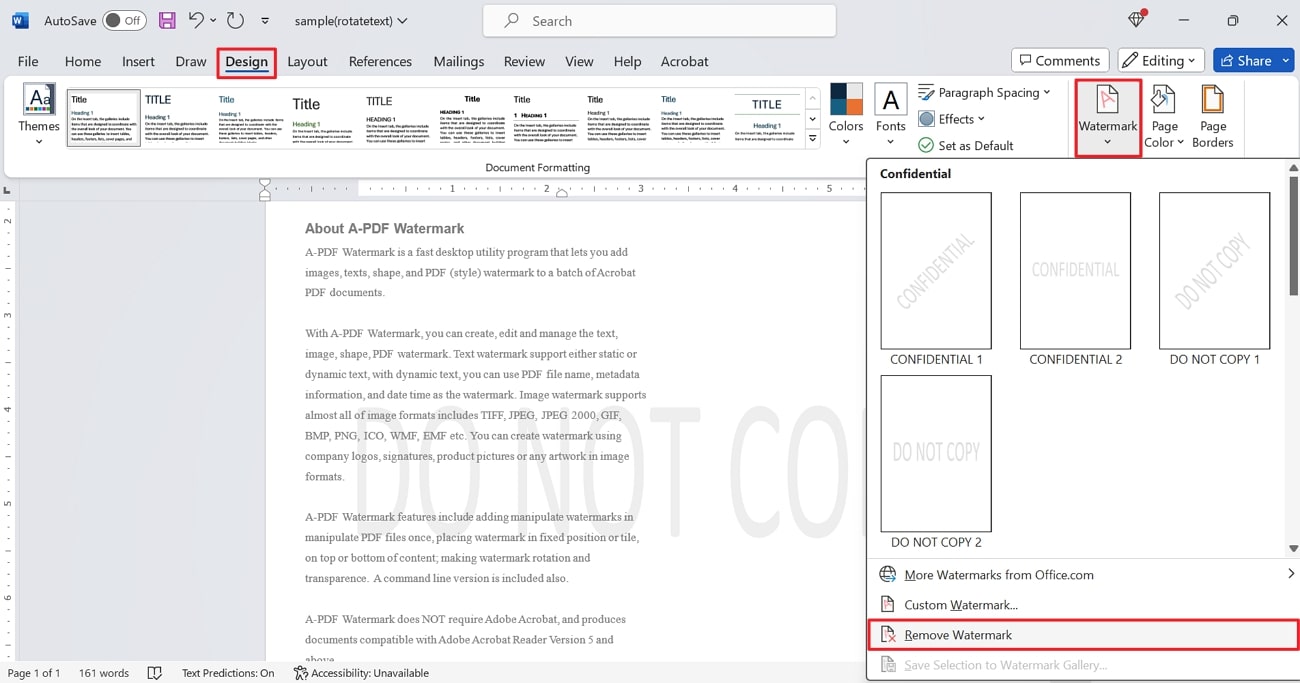This screenshot has height=683, width=1300.
Task: Click the Paragraph Spacing option
Action: (x=987, y=92)
